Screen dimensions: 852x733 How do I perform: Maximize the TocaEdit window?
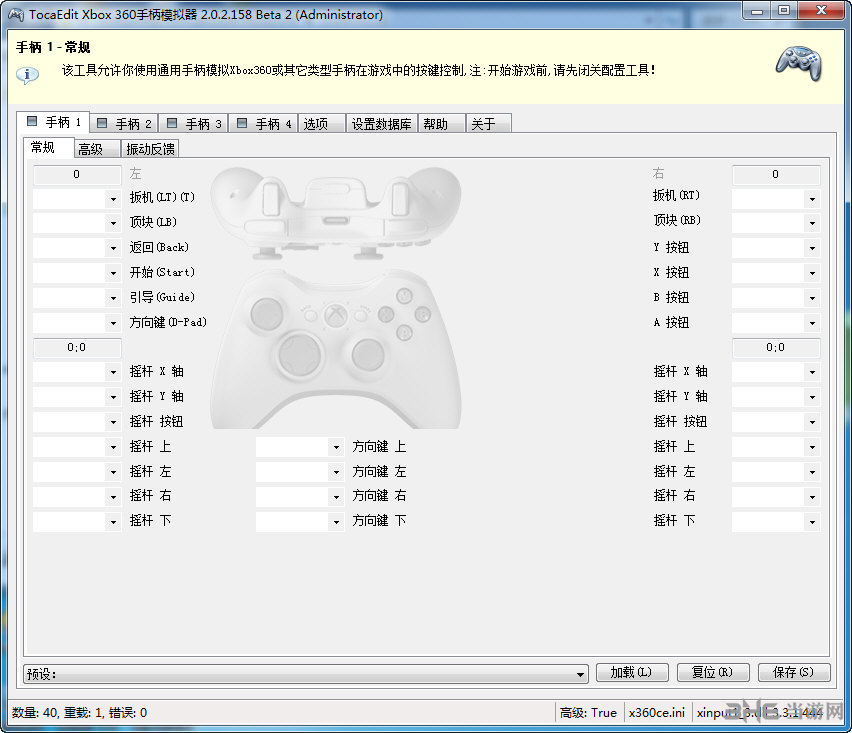[x=784, y=10]
